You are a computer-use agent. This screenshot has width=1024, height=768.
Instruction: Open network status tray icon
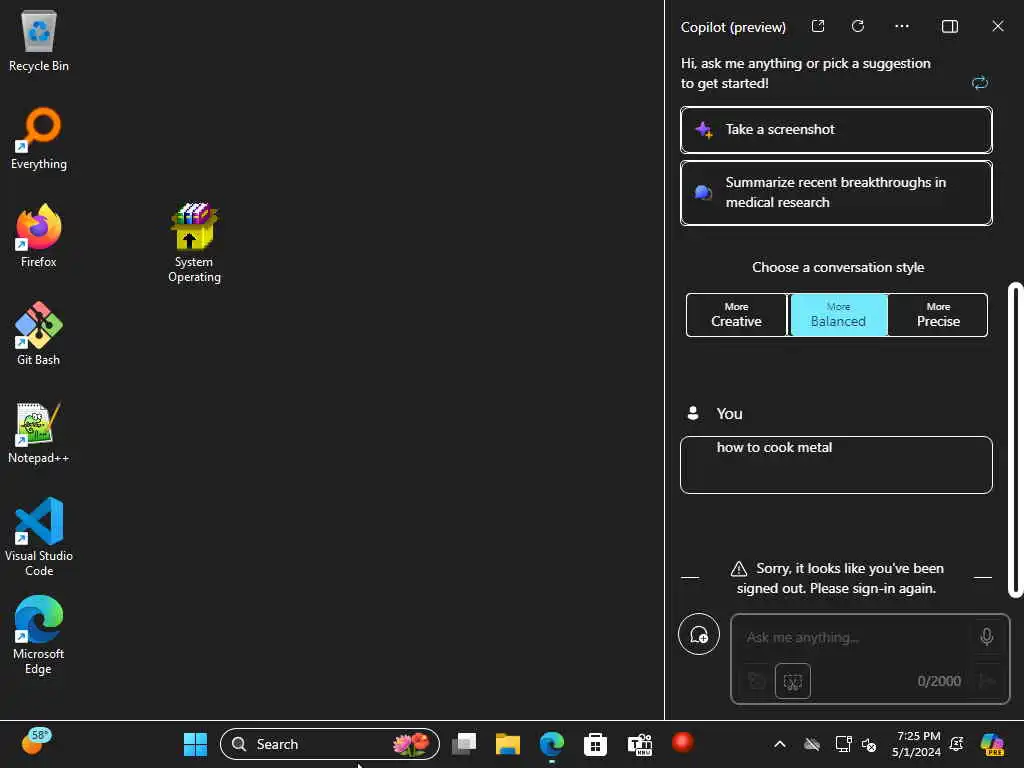[x=843, y=744]
